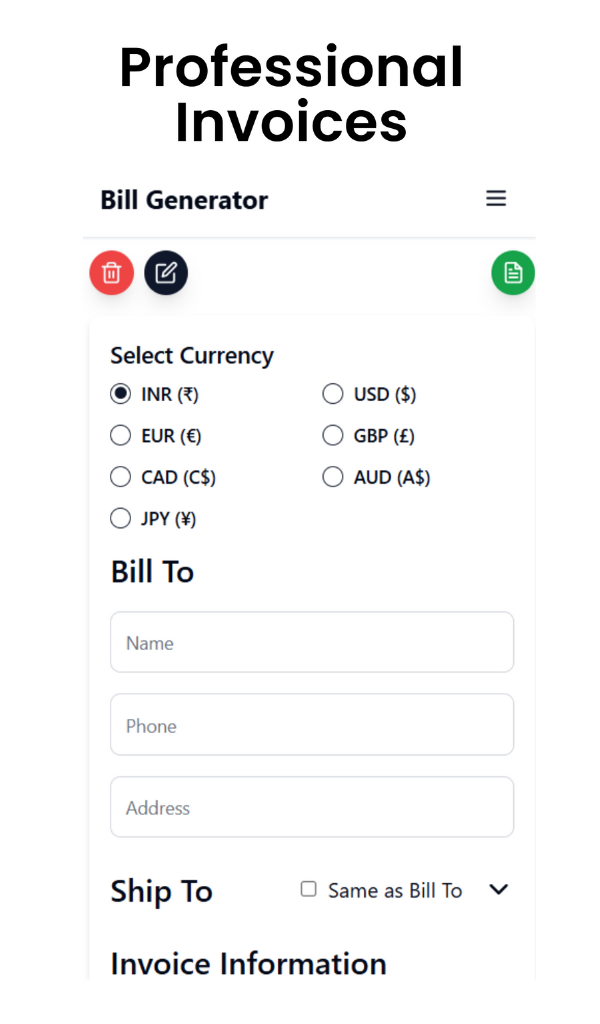Click the Phone input field
Screen dimensions: 600x1024
(x=312, y=724)
